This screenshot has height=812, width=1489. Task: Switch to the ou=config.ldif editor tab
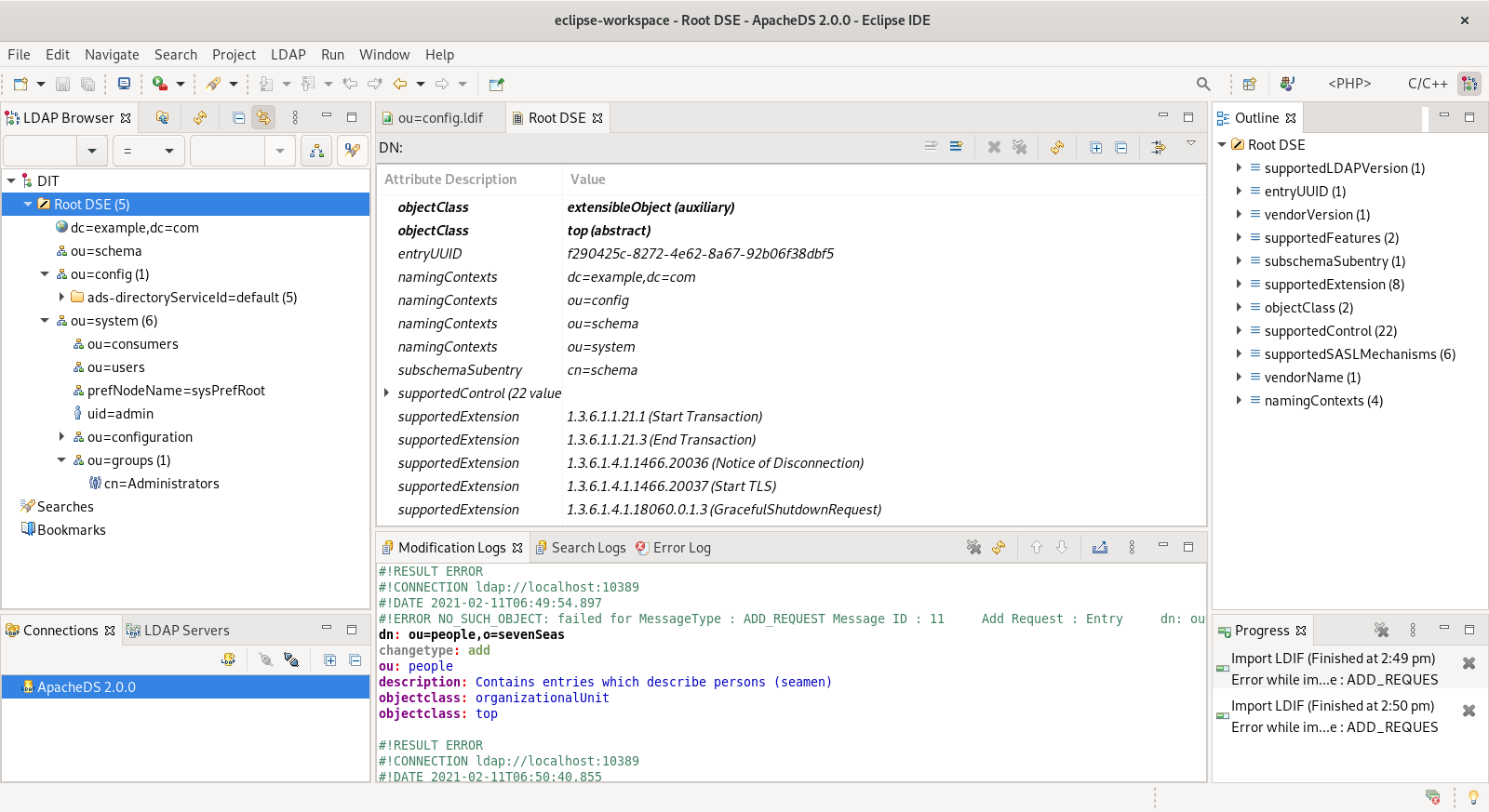[439, 118]
